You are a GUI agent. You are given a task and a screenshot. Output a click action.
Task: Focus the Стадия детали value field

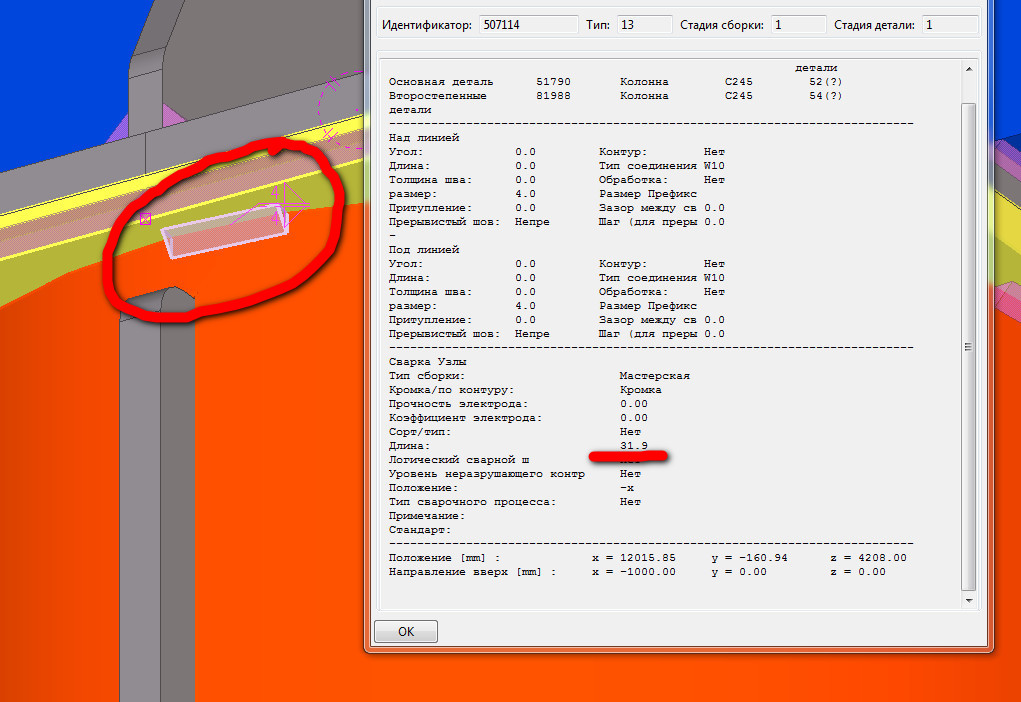click(x=948, y=24)
